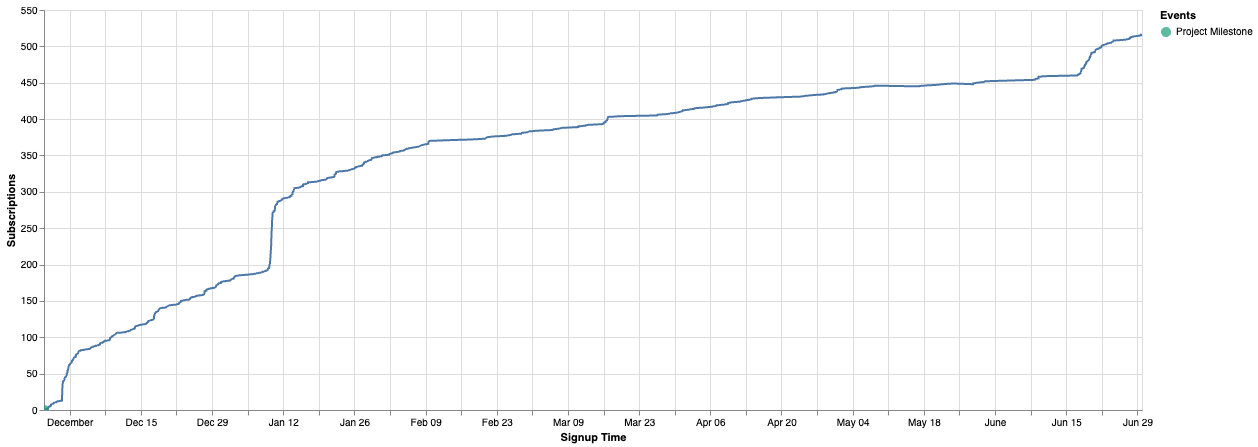This screenshot has width=1258, height=447.
Task: Click the Jan 12 x-axis label
Action: tap(284, 423)
